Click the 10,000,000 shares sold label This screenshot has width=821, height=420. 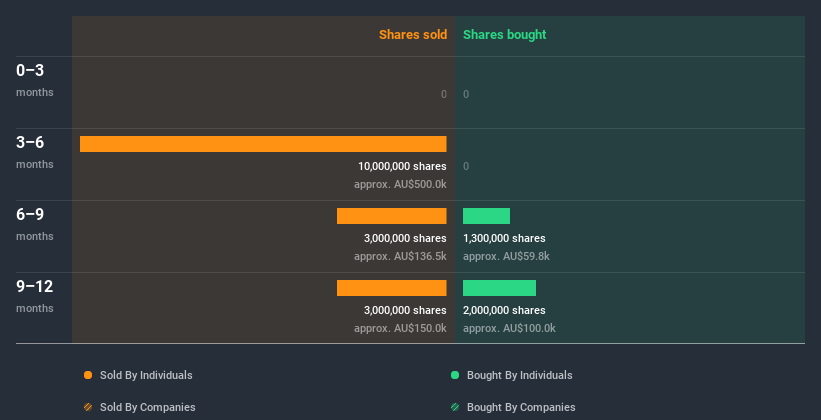402,166
